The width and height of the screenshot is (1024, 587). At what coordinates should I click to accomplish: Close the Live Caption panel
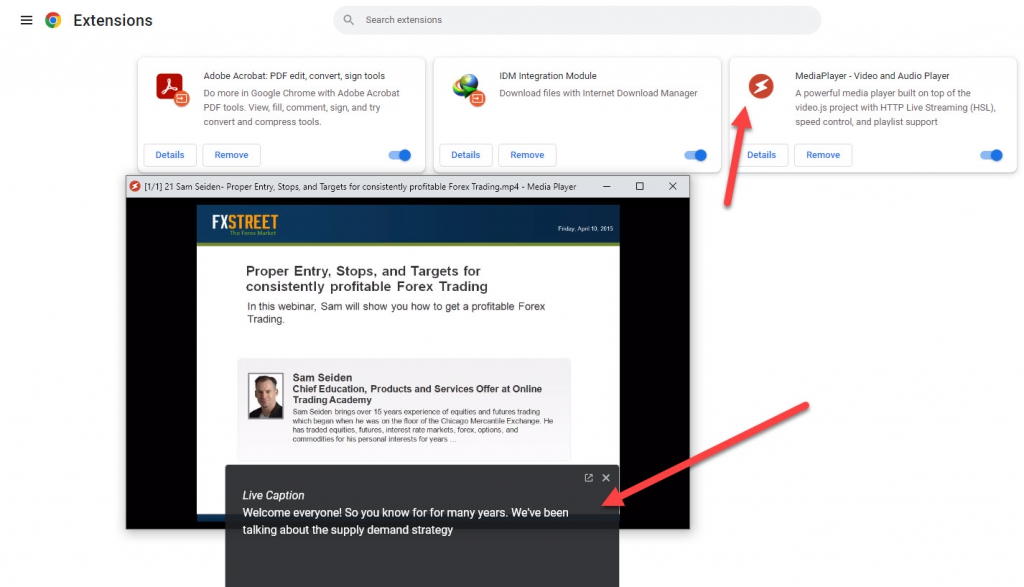coord(606,478)
